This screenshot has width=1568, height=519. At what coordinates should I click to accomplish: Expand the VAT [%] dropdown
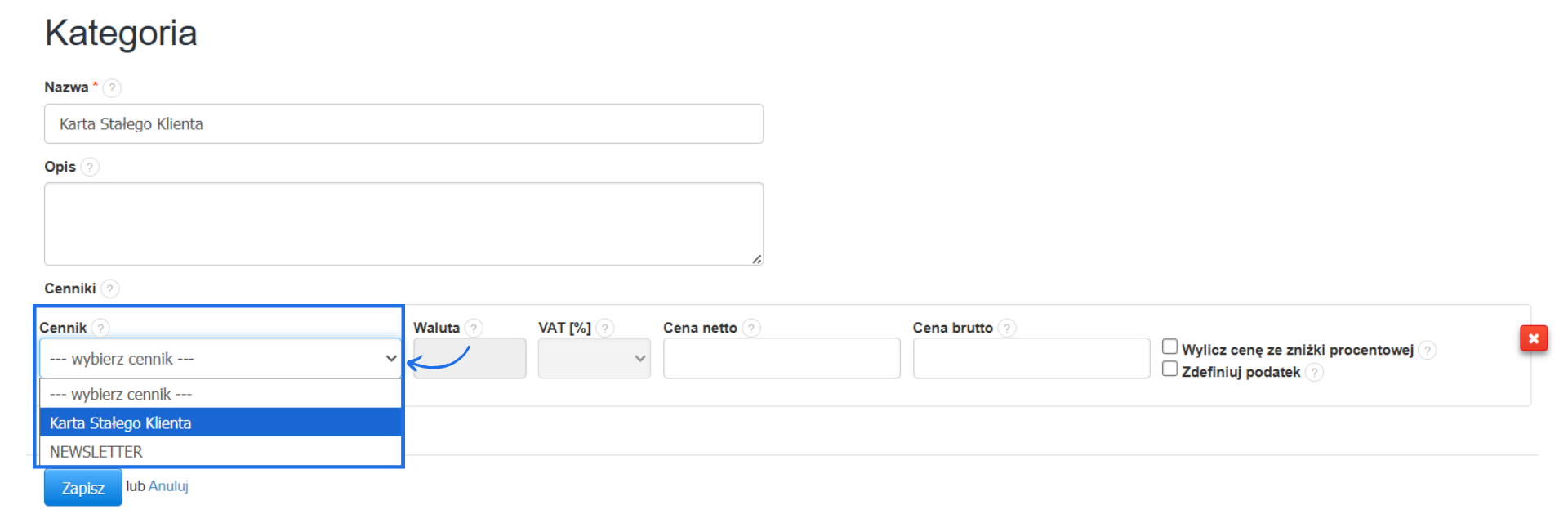pos(594,359)
